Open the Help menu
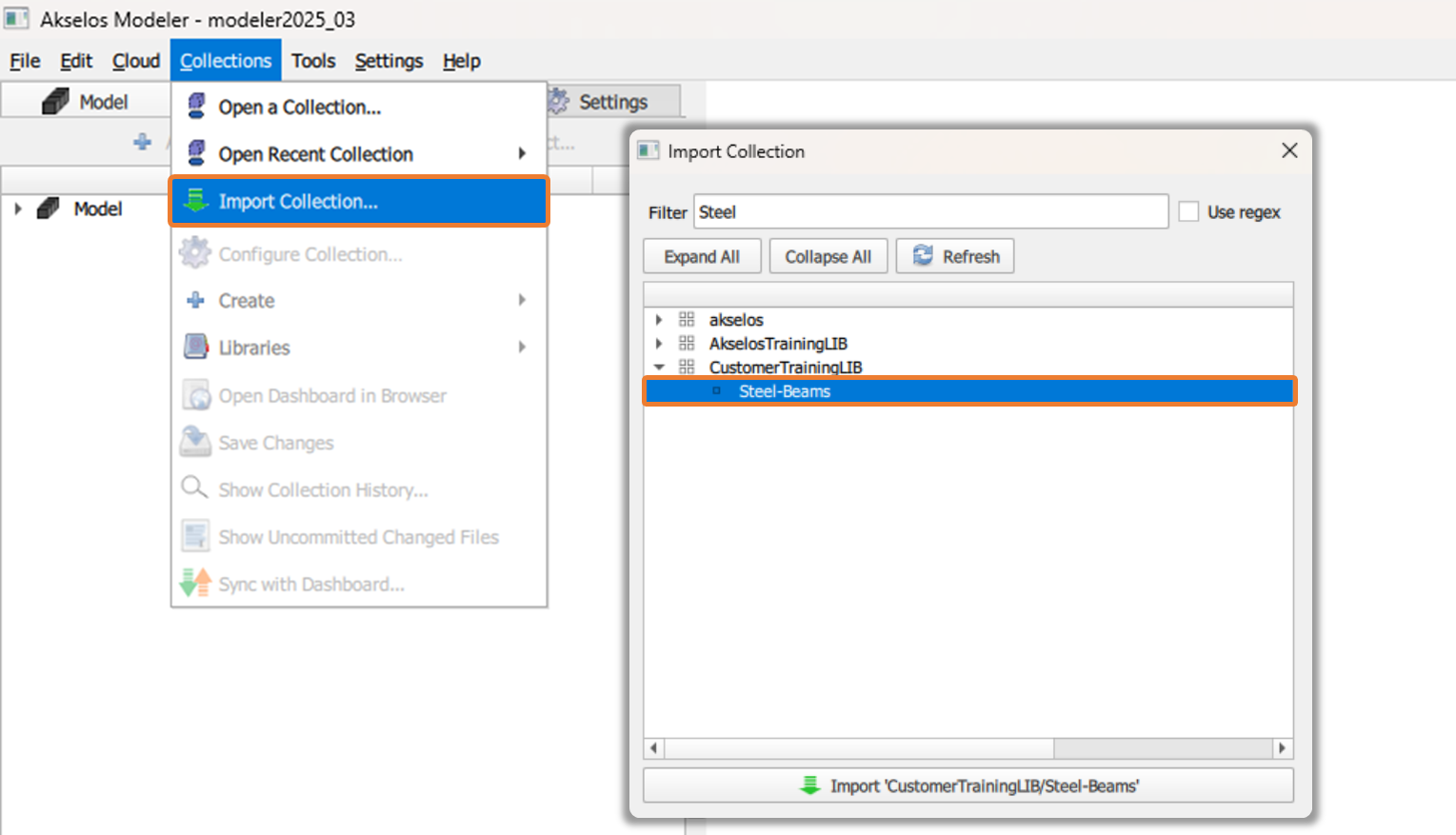The height and width of the screenshot is (835, 1456). coord(462,61)
